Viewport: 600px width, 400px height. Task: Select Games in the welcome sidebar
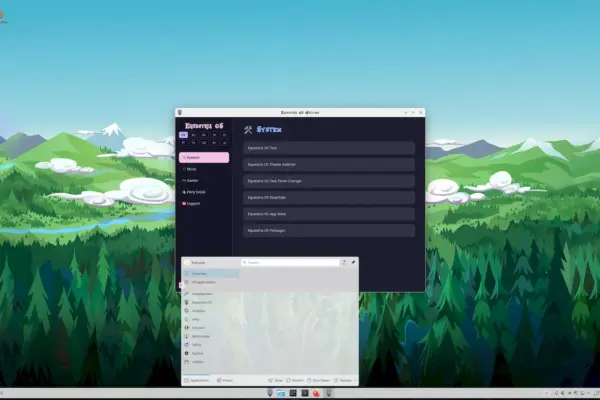pos(204,180)
